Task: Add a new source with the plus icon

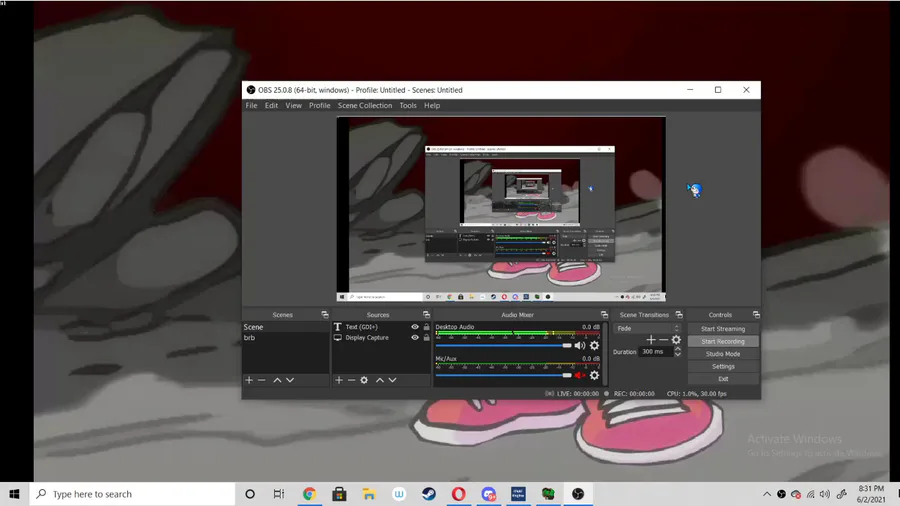Action: point(339,380)
